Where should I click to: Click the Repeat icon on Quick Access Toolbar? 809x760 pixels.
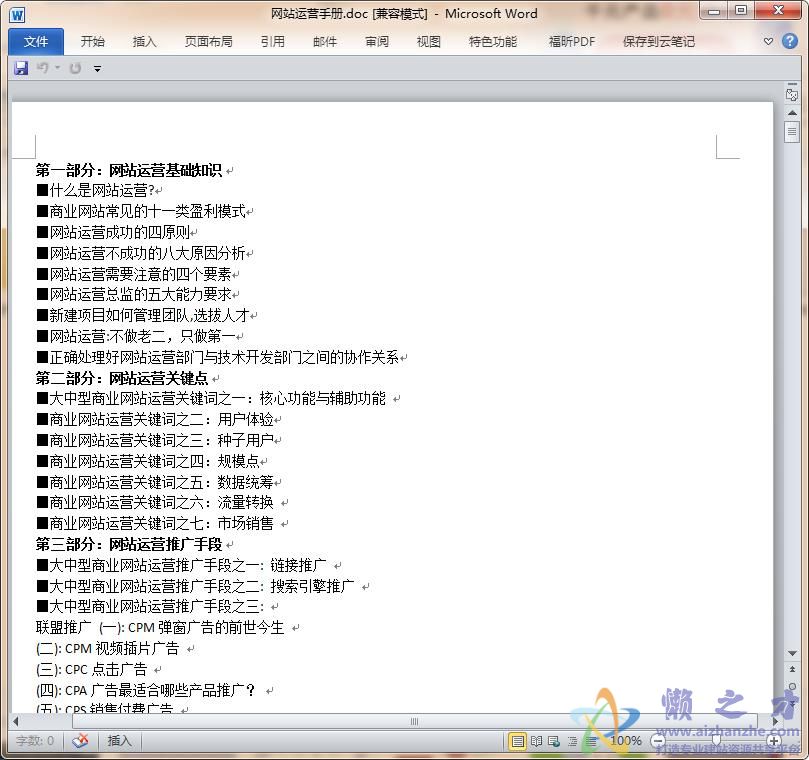(75, 68)
